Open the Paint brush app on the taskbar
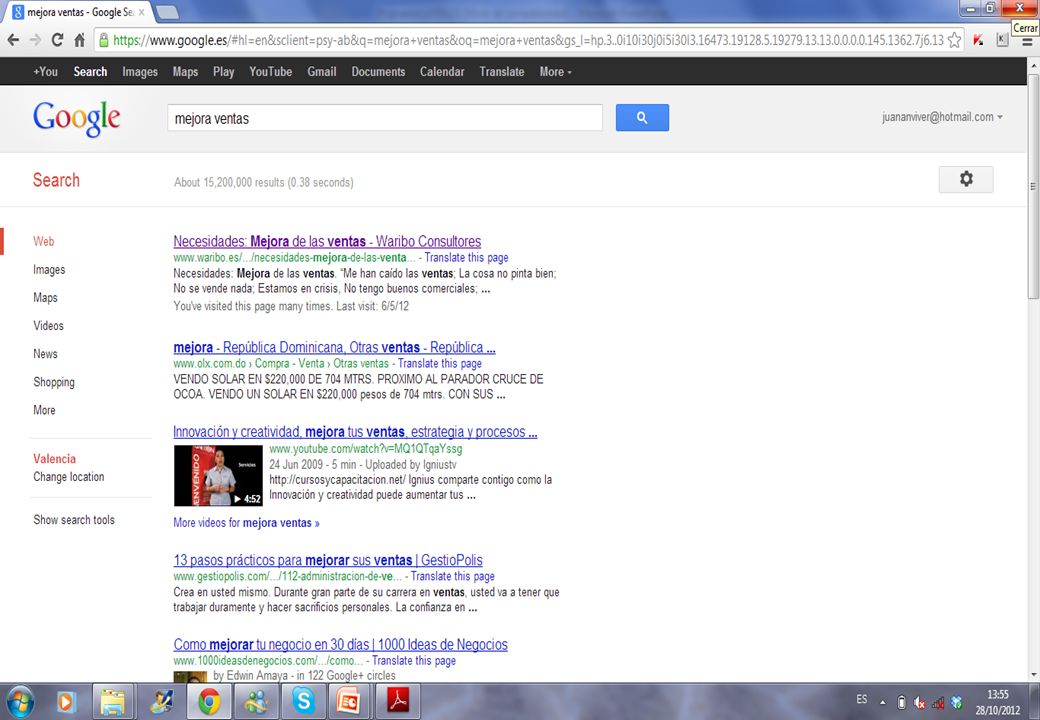The width and height of the screenshot is (1040, 720). tap(161, 701)
